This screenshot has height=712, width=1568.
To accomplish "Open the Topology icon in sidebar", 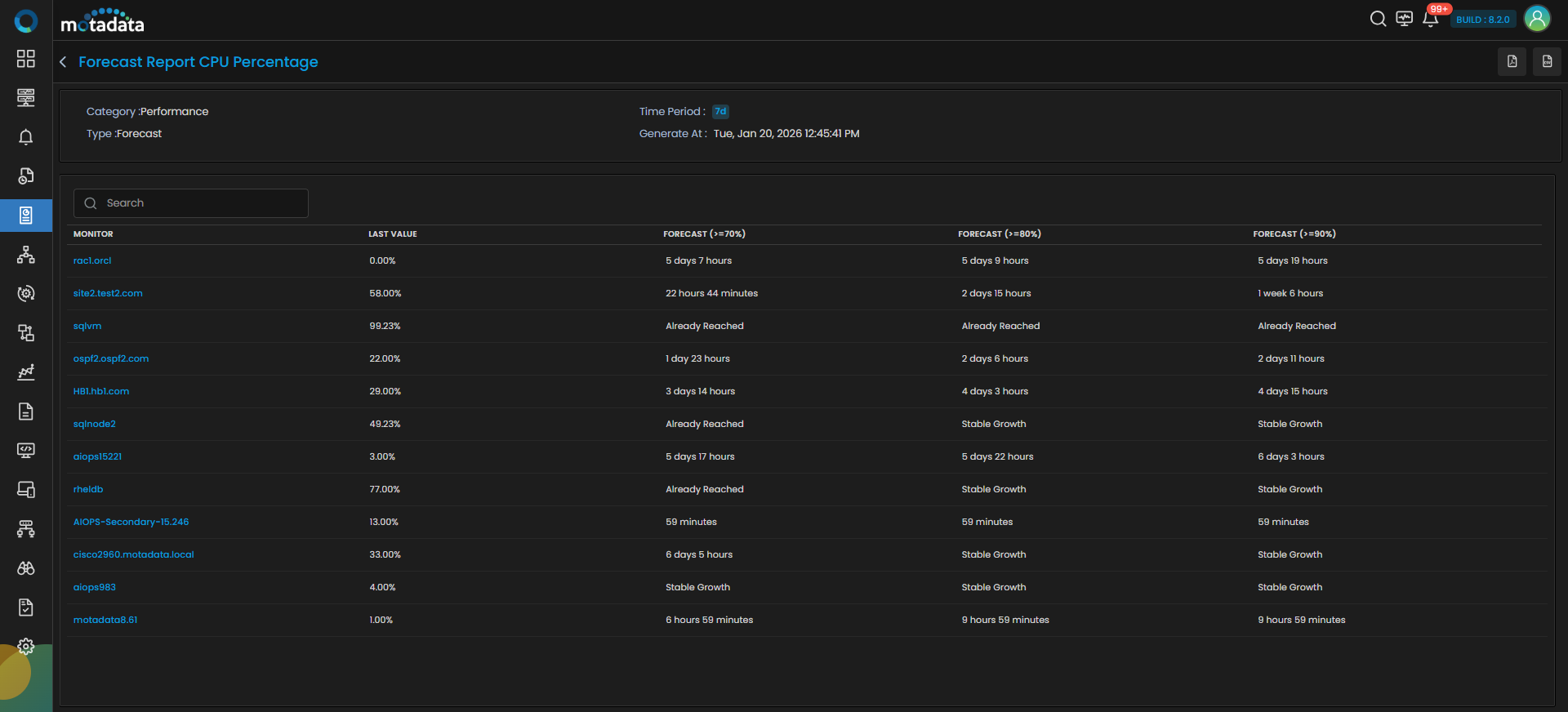I will [x=26, y=255].
